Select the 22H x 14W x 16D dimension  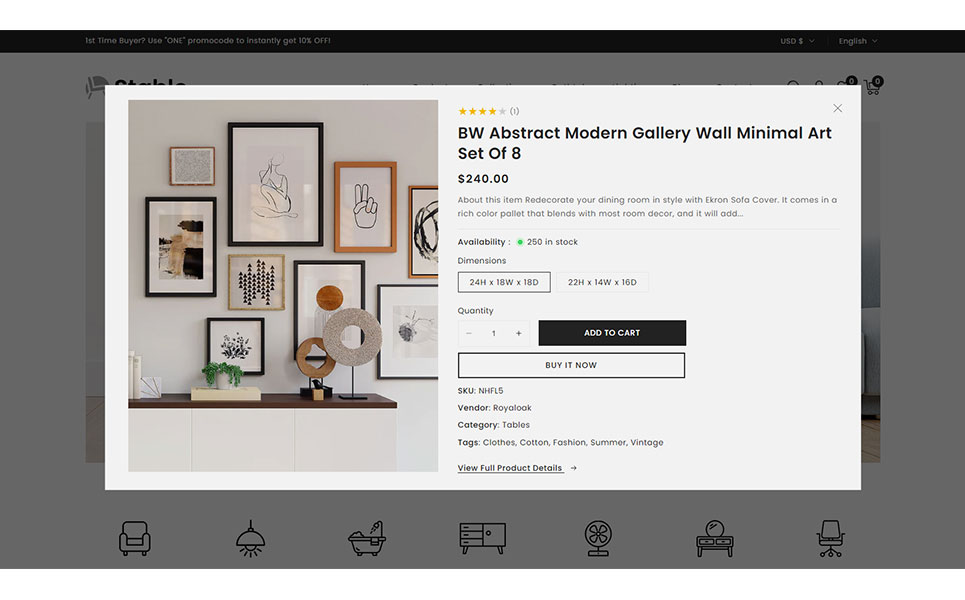(602, 282)
